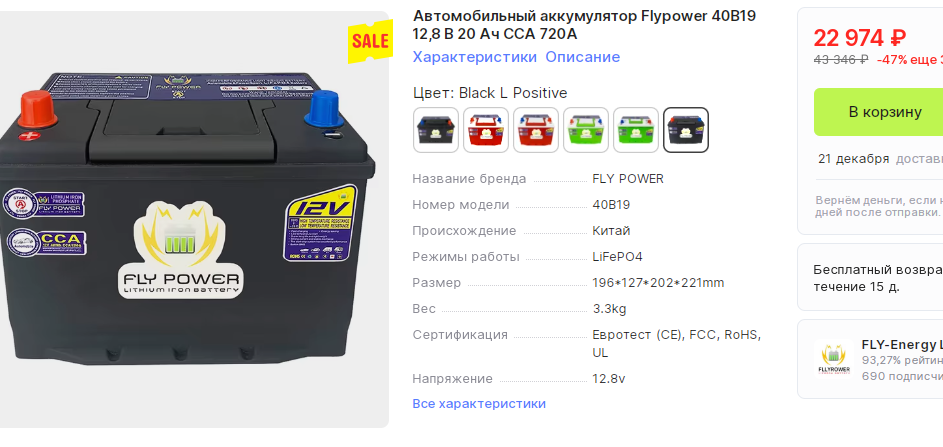
Task: Open the Бесплатный возврат info block
Action: (870, 277)
